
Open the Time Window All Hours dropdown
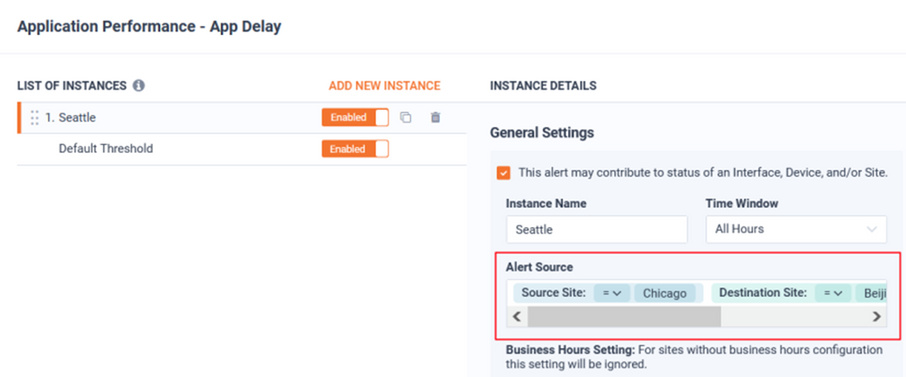tap(796, 229)
